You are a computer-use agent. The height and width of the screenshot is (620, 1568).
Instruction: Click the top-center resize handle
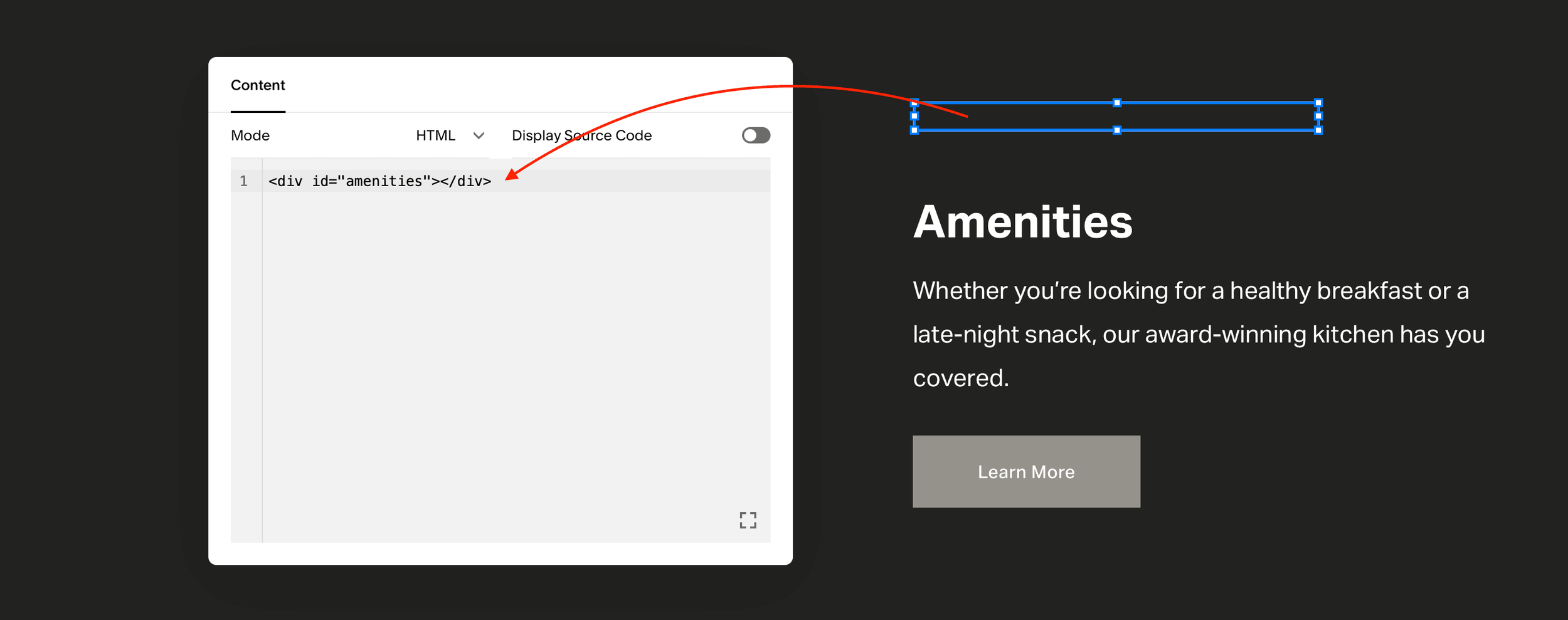click(1117, 101)
